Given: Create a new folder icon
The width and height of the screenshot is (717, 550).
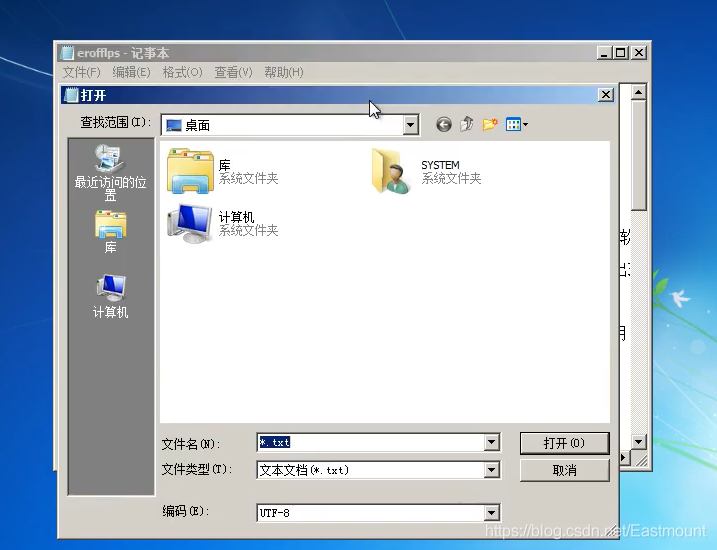Looking at the screenshot, I should [x=490, y=124].
